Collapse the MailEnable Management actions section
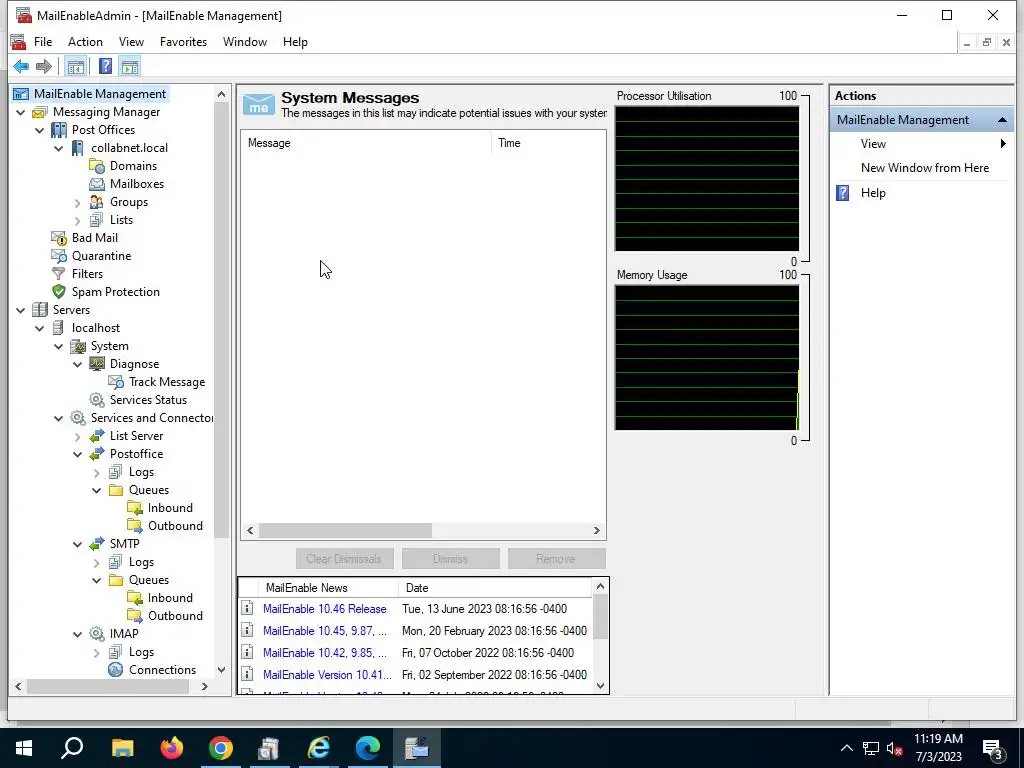This screenshot has height=768, width=1024. coord(1002,120)
